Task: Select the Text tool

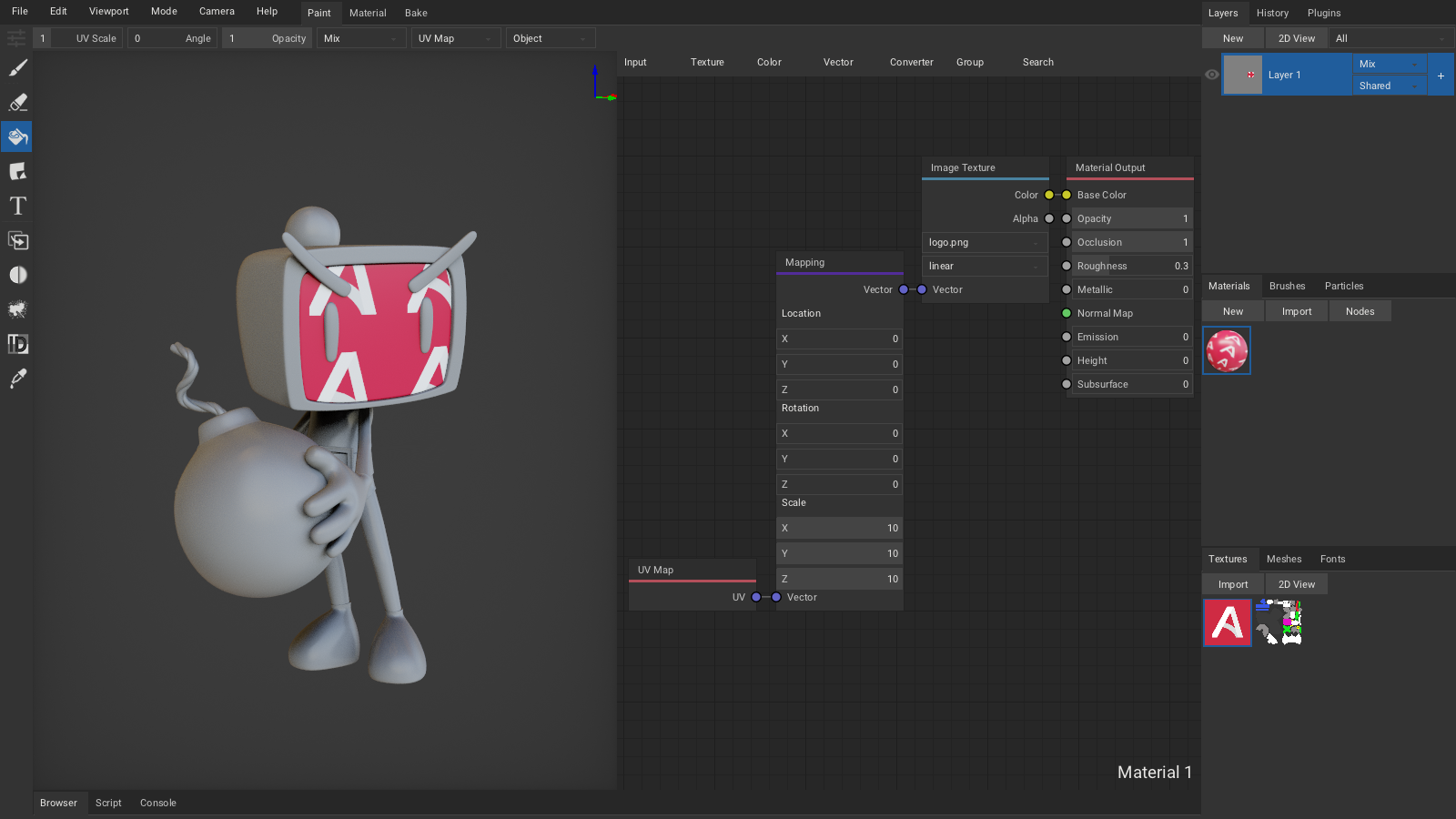Action: 17,207
